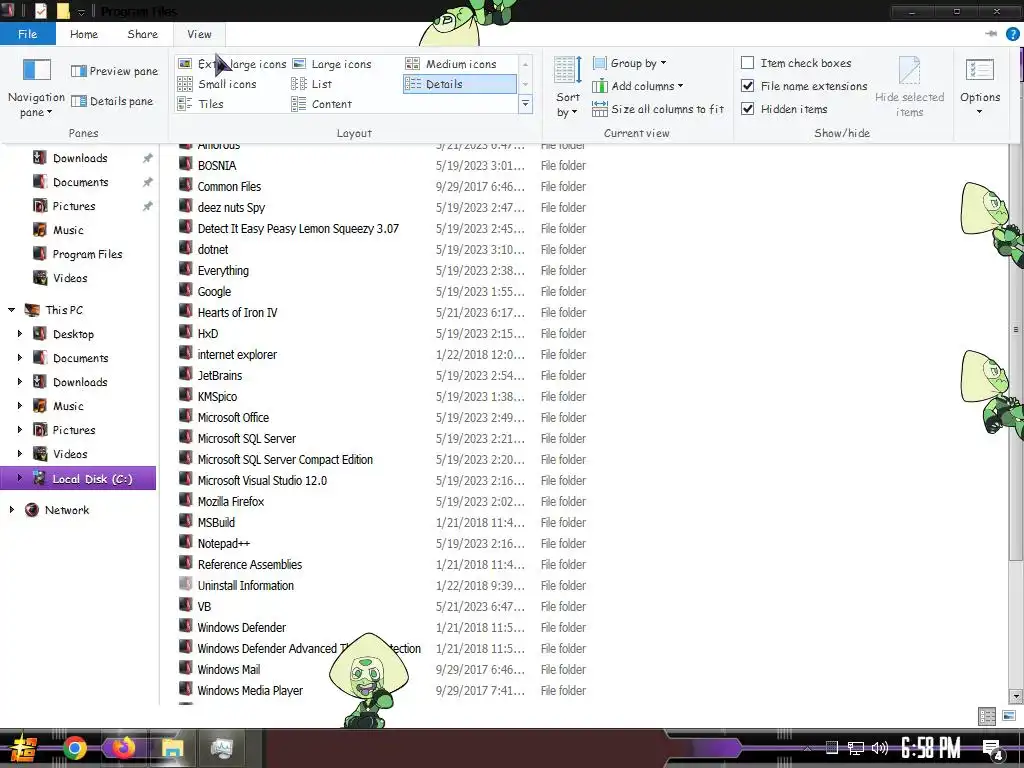
Task: Select the Uninstall Information folder
Action: point(246,585)
